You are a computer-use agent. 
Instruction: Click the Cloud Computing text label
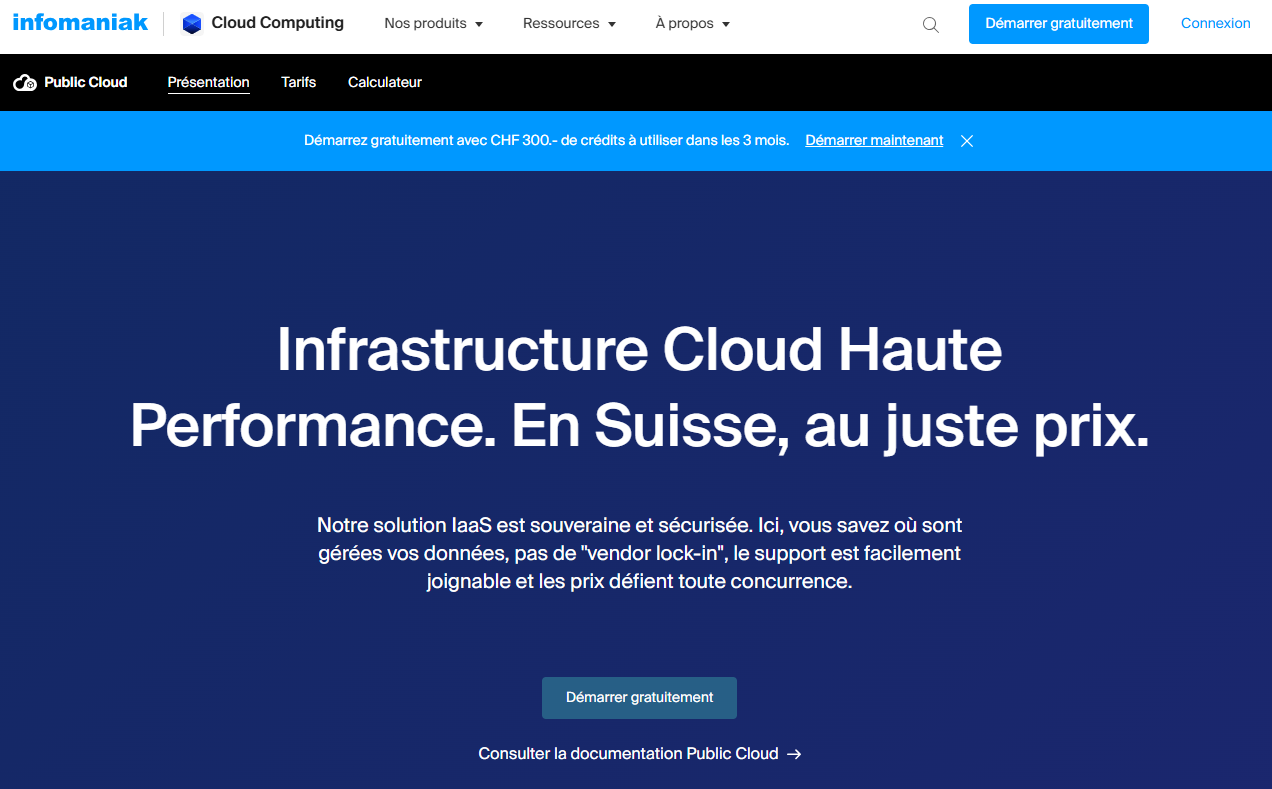[277, 23]
